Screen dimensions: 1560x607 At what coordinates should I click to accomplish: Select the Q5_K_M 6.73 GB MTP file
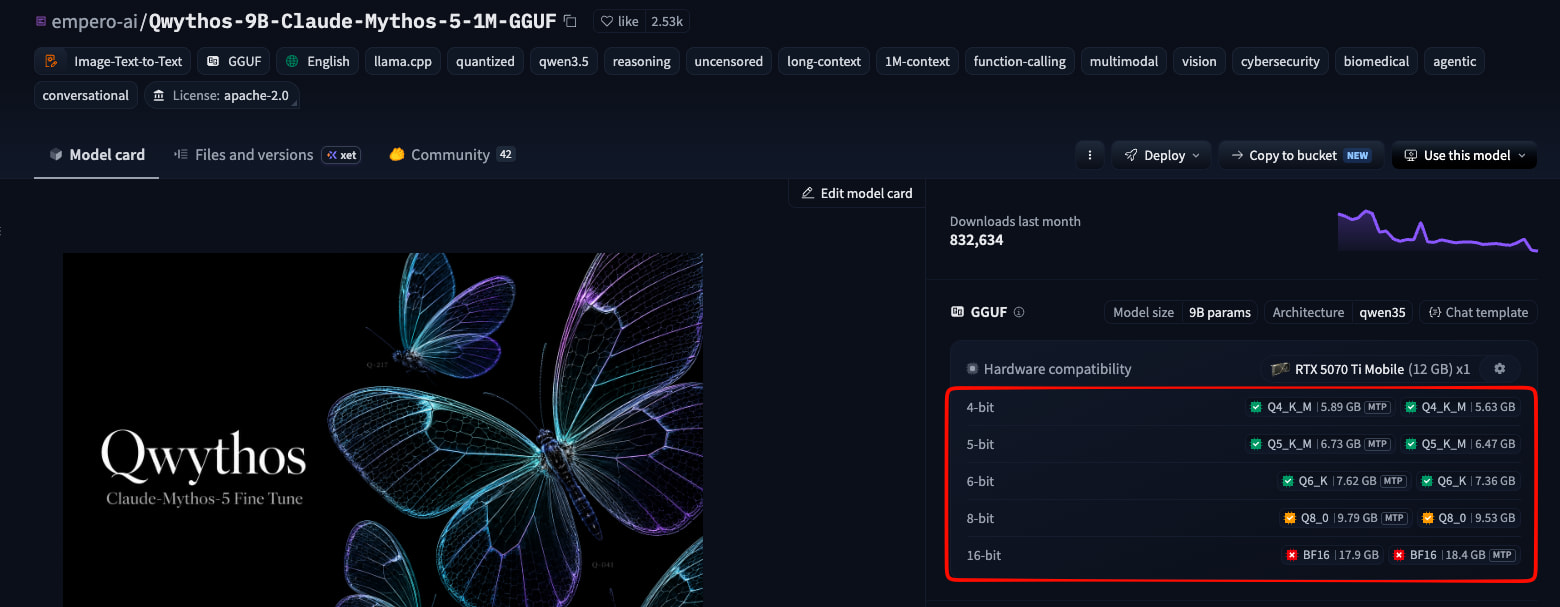click(x=1319, y=444)
